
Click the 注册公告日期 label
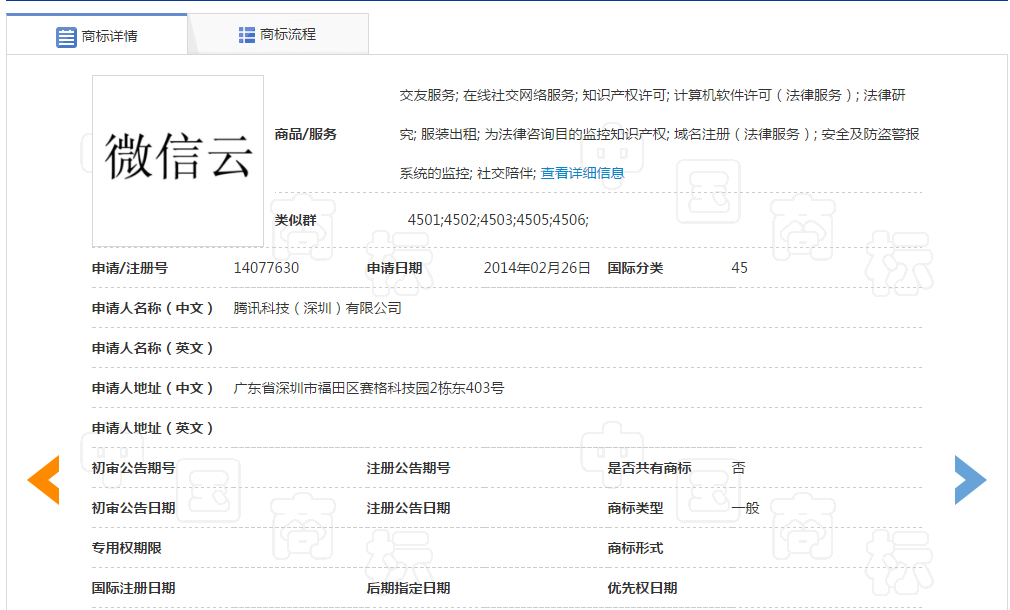pos(408,508)
